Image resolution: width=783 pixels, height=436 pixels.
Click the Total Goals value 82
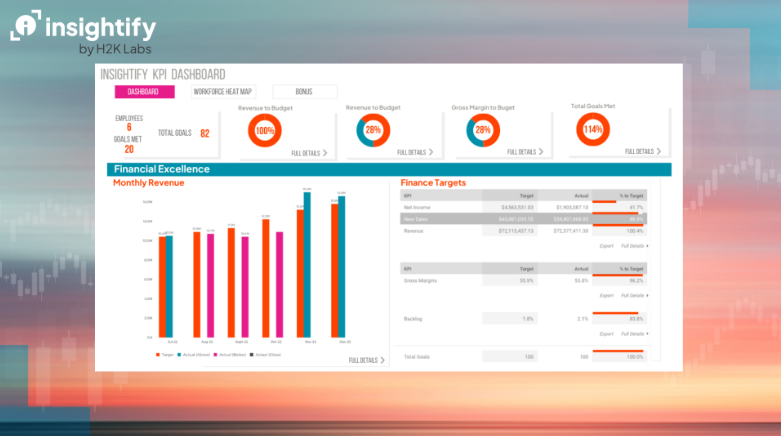coord(205,133)
